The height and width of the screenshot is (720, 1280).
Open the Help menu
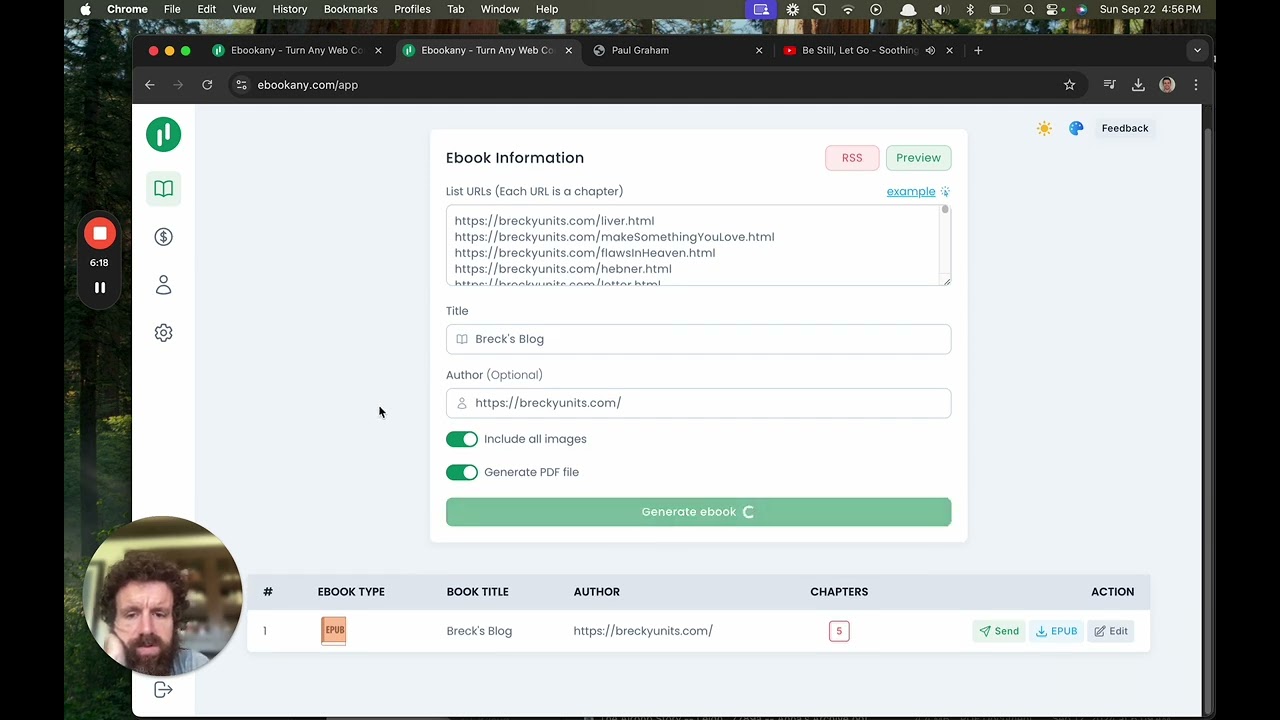pos(547,9)
